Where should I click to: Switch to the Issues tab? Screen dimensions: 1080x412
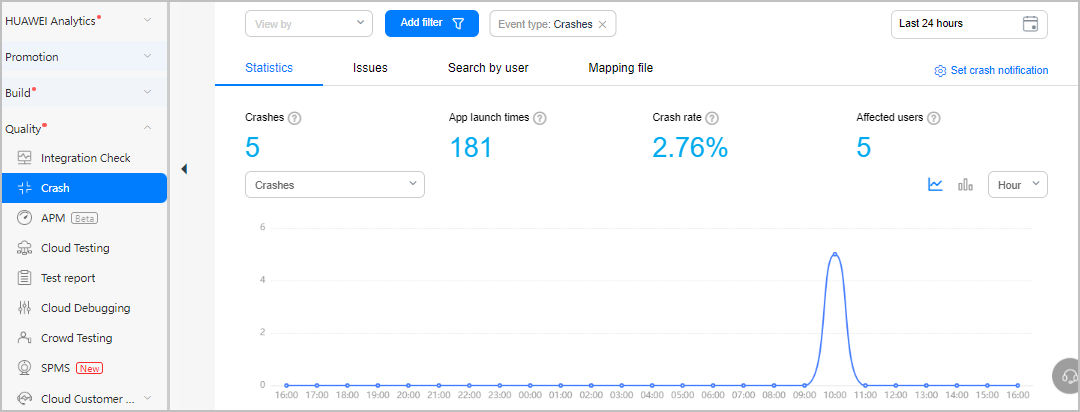(x=370, y=68)
